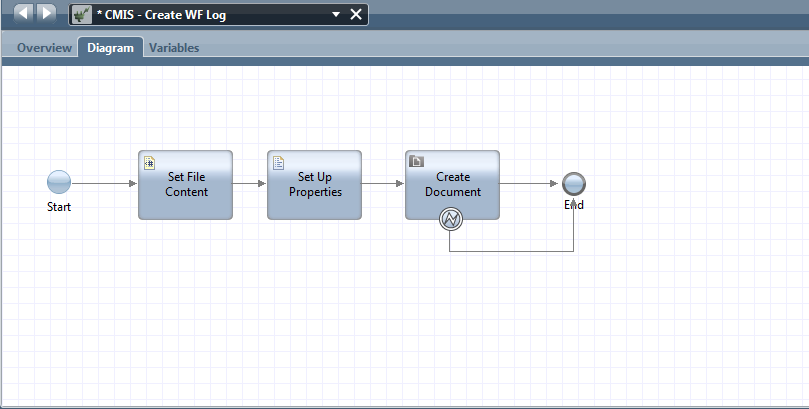809x409 pixels.
Task: Open the process list dropdown arrow
Action: [336, 14]
